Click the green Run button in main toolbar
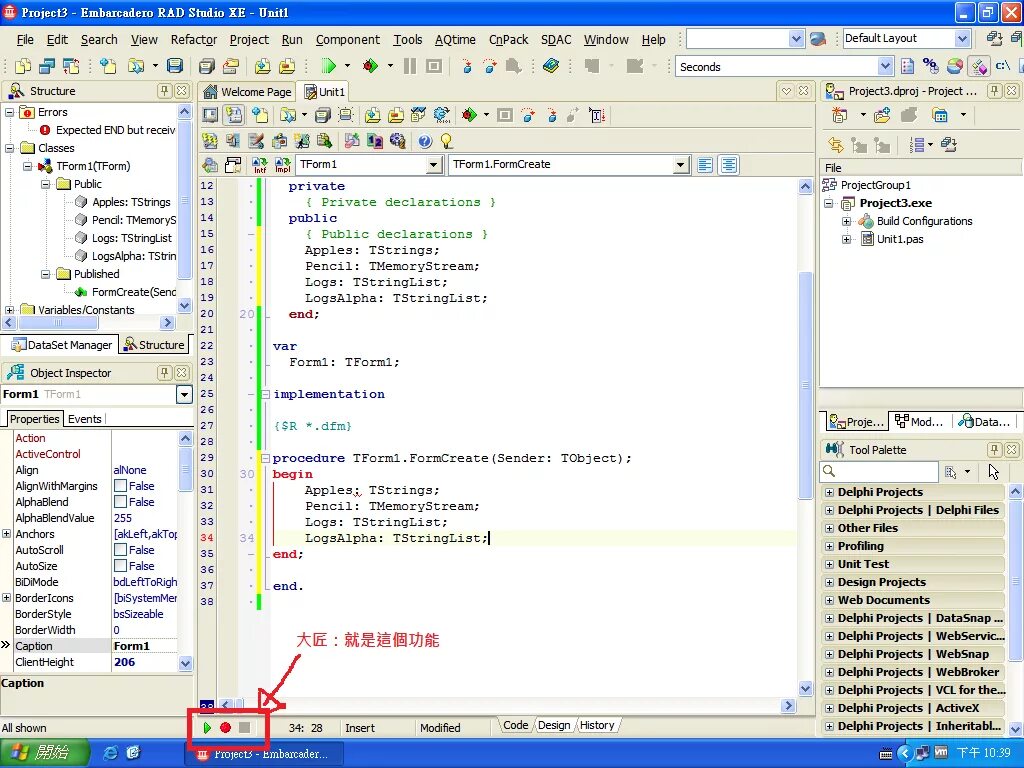 328,66
